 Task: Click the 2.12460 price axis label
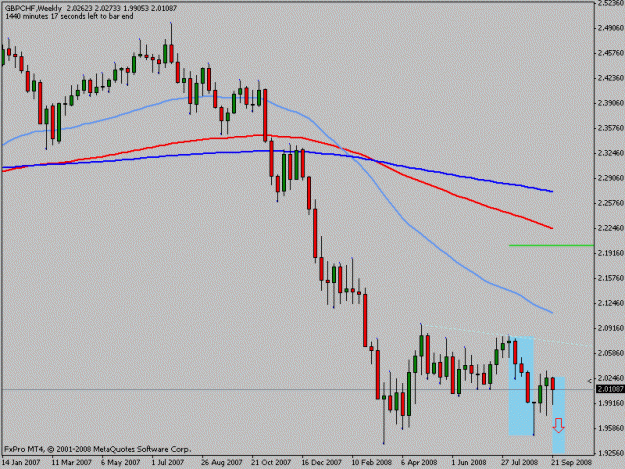610,303
